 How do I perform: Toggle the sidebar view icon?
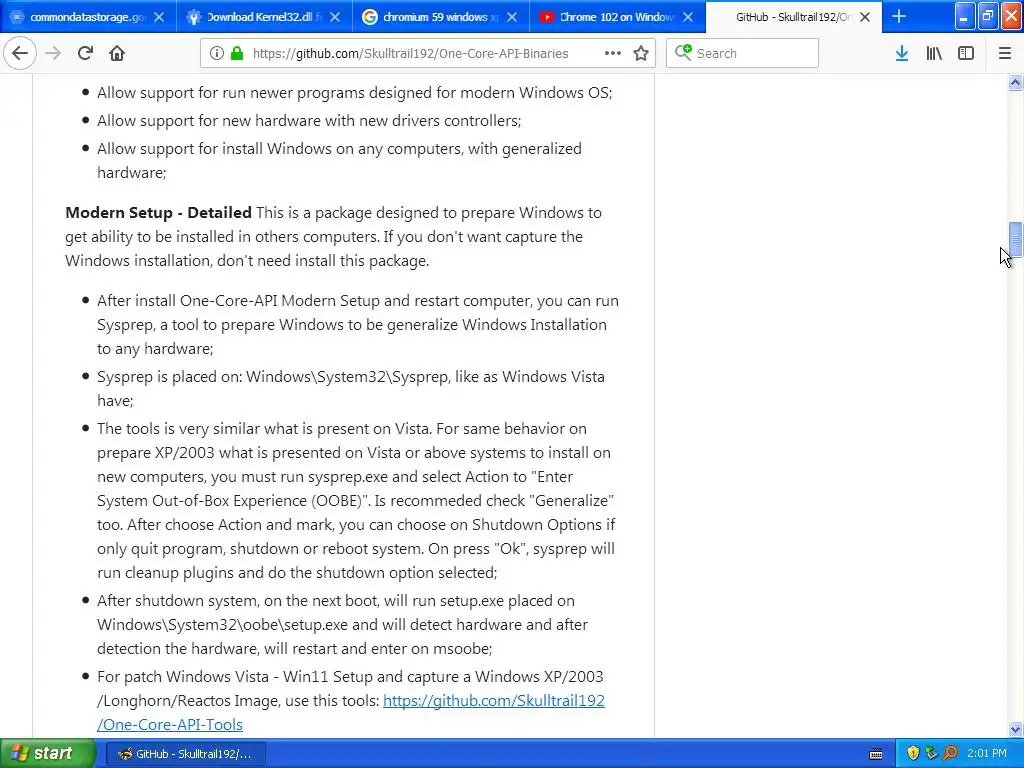tap(966, 53)
